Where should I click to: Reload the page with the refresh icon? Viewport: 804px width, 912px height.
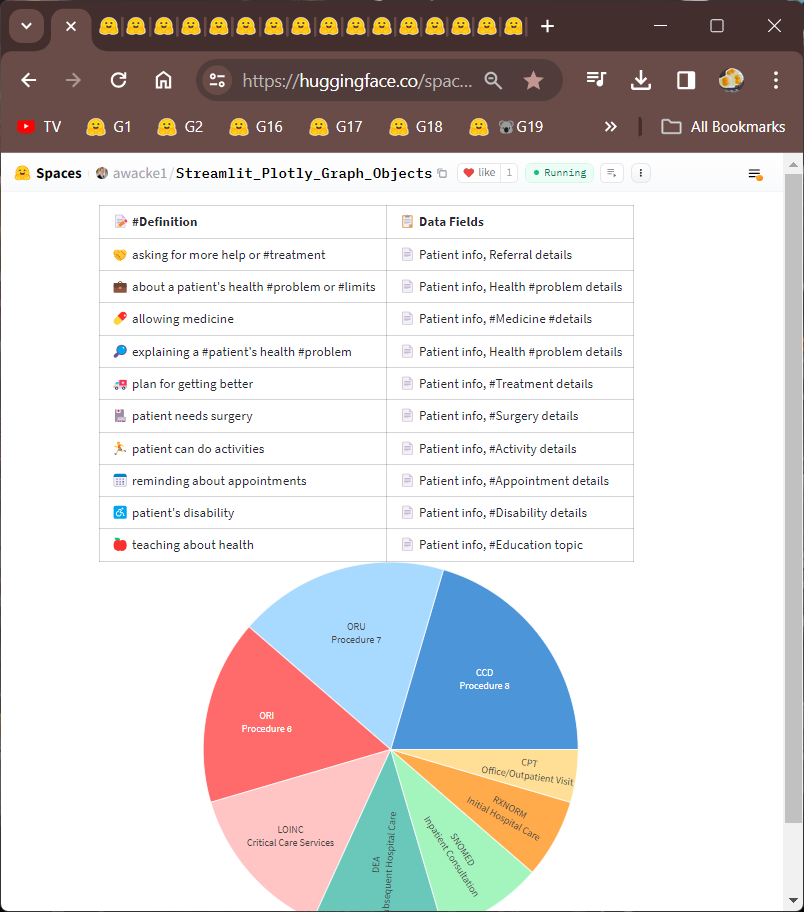(x=118, y=81)
